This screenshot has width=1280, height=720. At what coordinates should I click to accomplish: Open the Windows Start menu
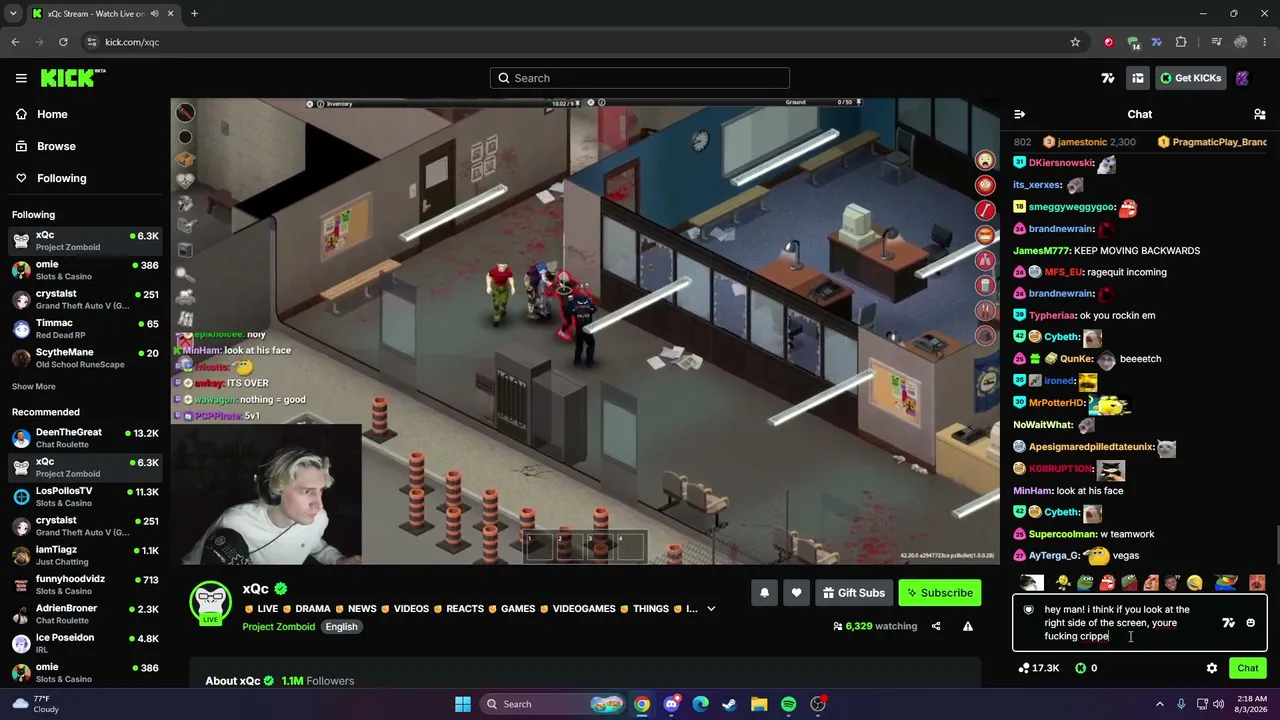tap(463, 704)
